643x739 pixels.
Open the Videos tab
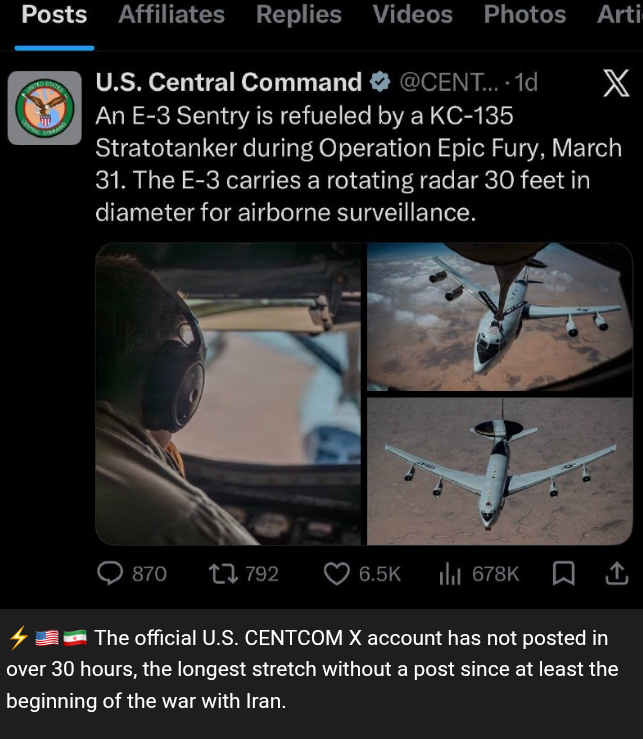pos(412,15)
